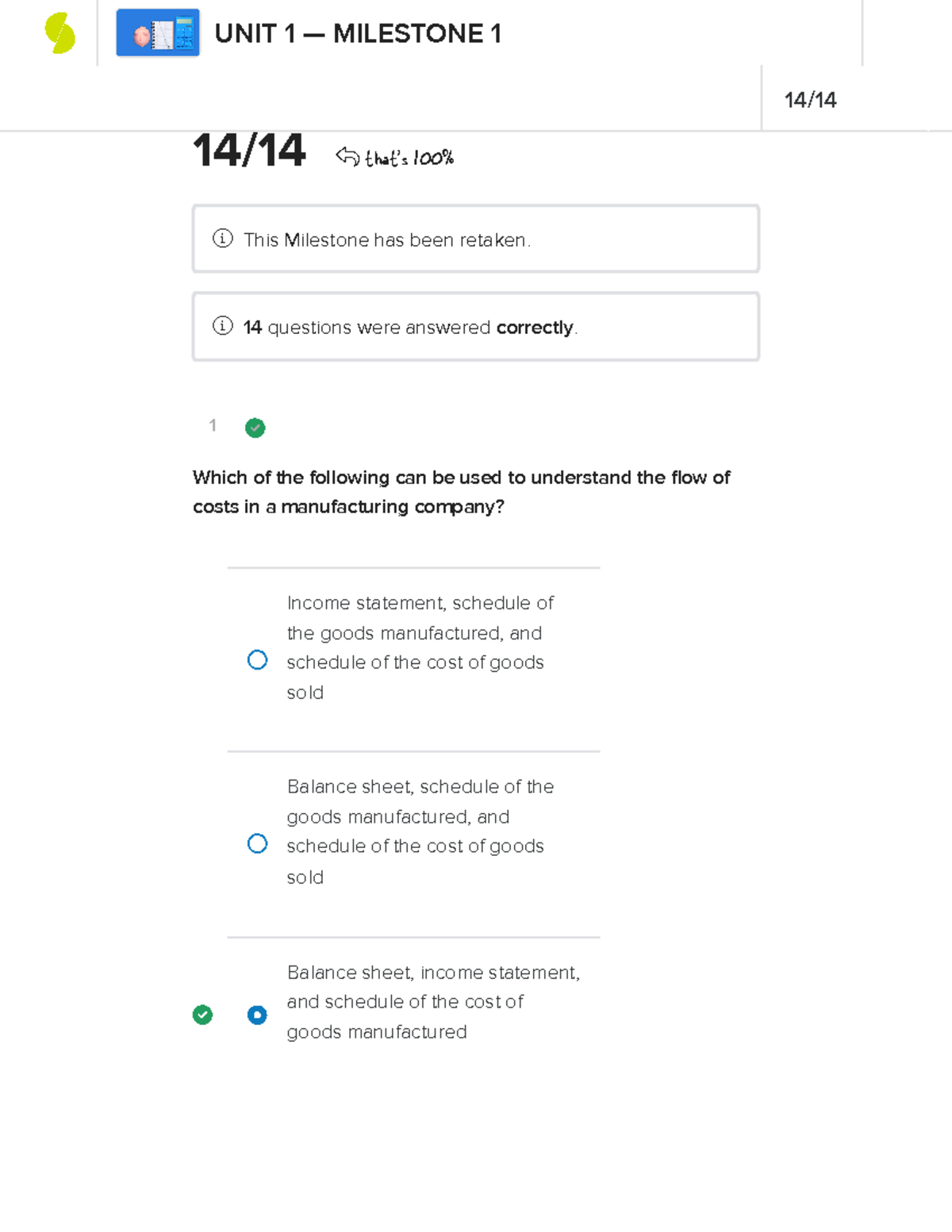The width and height of the screenshot is (952, 1232).
Task: Click the "UNIT 1 — MILESTONE 1" header title
Action: (x=358, y=34)
